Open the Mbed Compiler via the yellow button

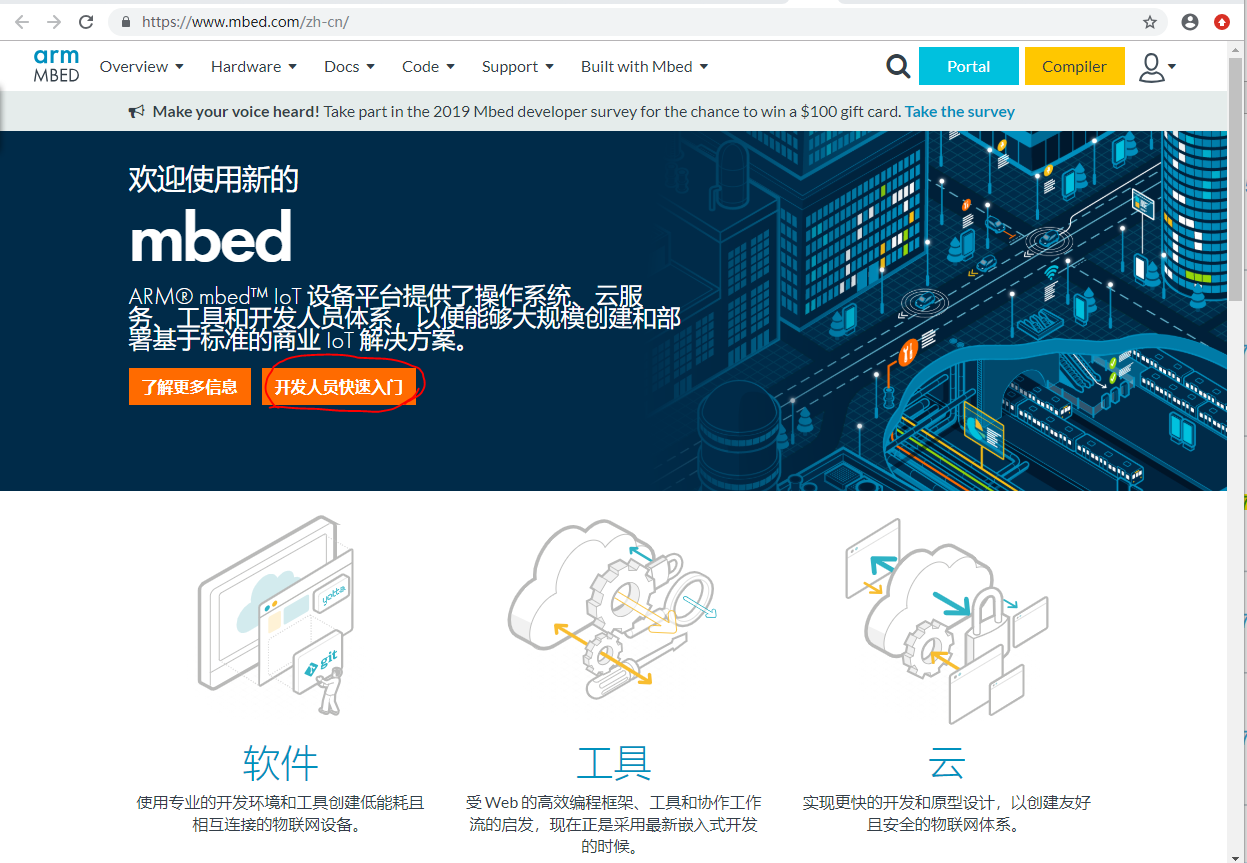1074,65
